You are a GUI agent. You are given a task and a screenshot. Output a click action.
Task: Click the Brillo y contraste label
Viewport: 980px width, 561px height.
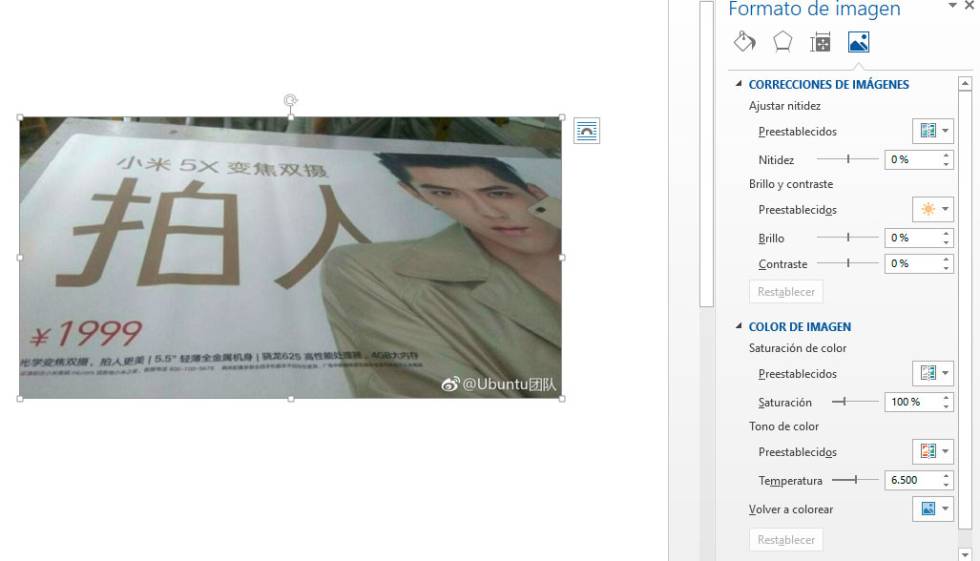(791, 184)
